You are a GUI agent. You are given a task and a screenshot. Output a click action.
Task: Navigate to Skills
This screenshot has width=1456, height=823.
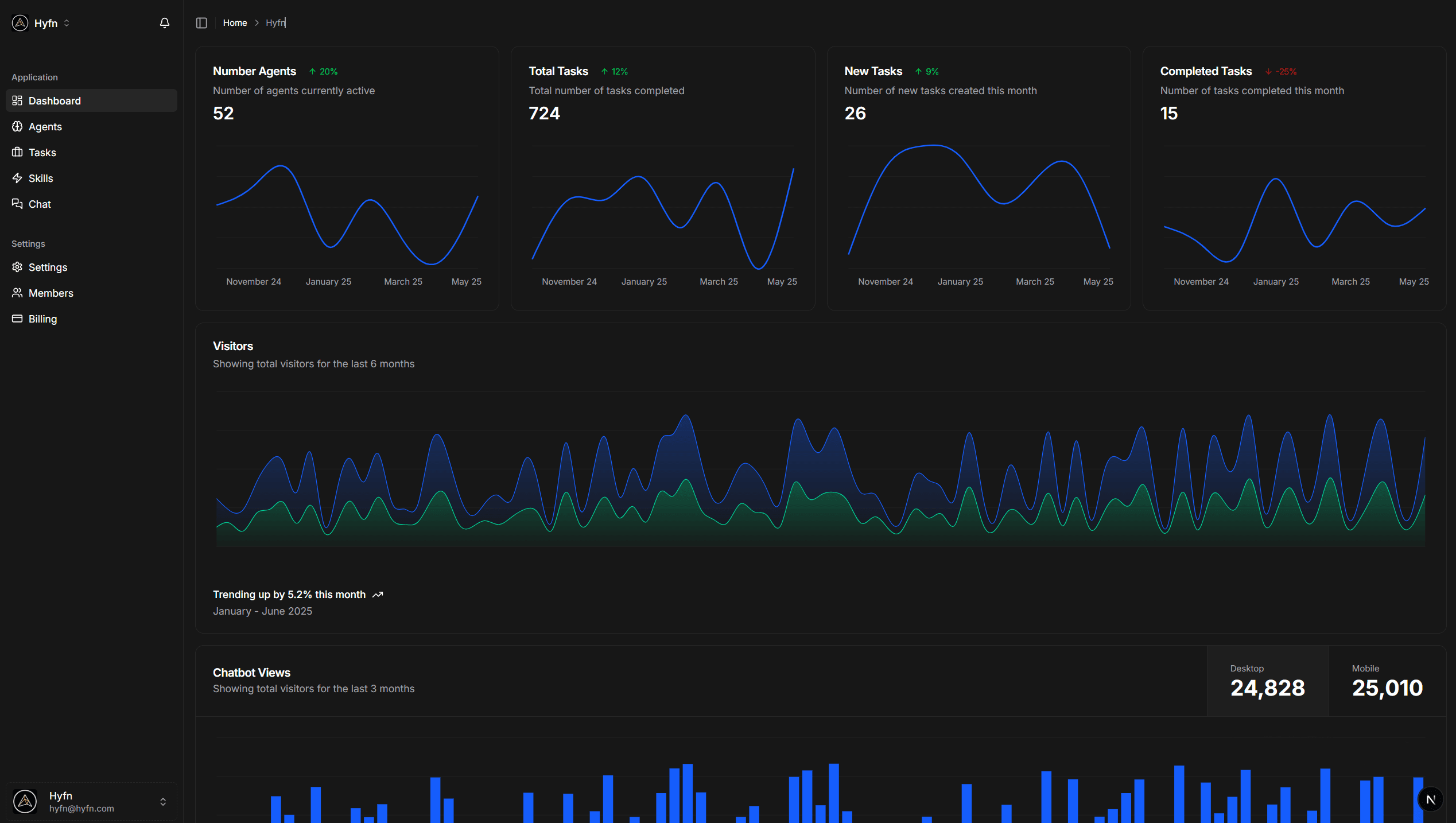click(91, 178)
